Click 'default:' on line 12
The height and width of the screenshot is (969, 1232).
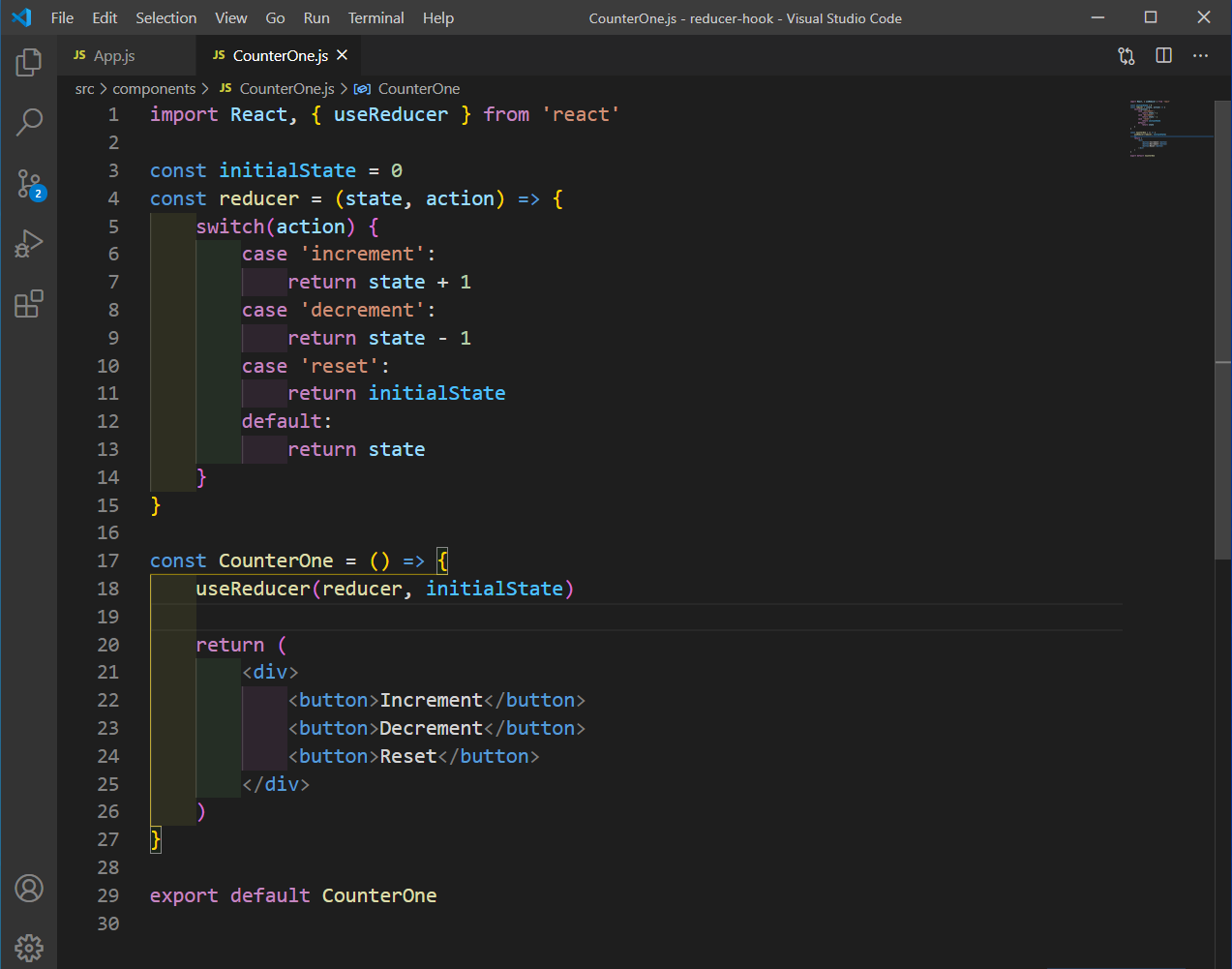(x=287, y=421)
